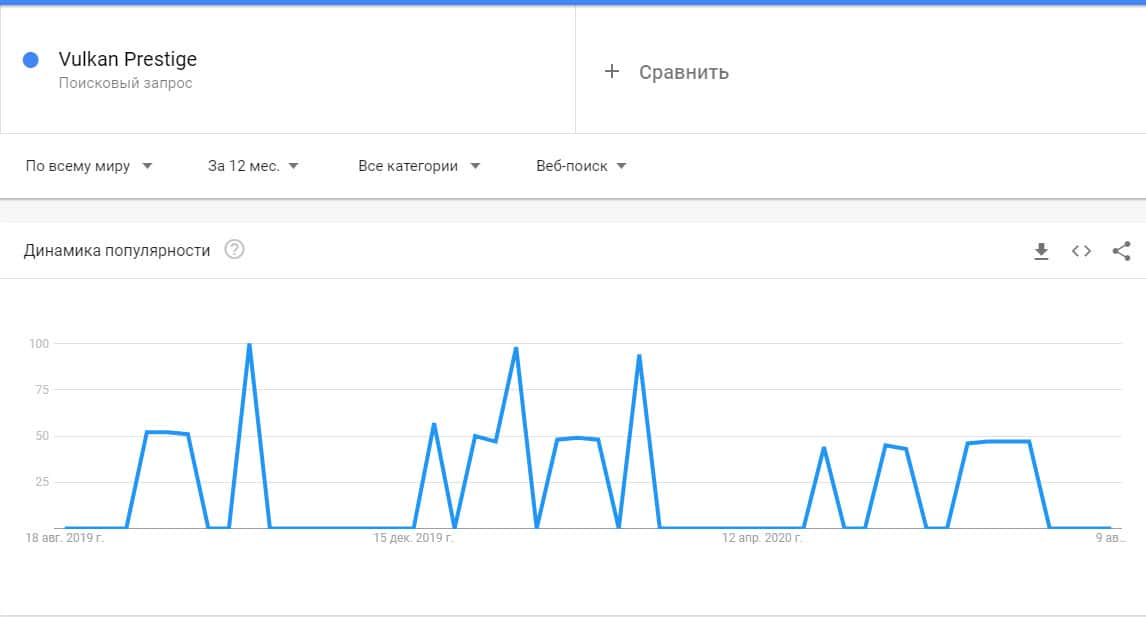Click the 15 дек. 2019 г. axis label
1146x617 pixels.
pos(413,538)
